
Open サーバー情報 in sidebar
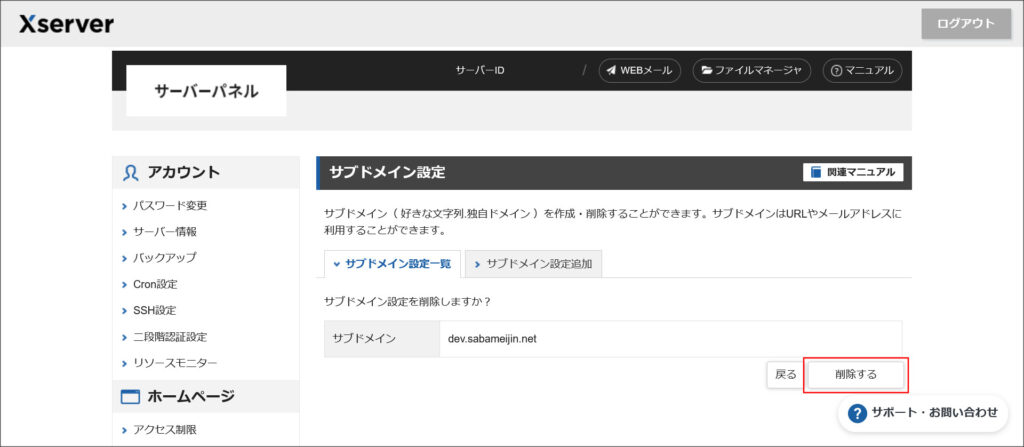coord(165,232)
